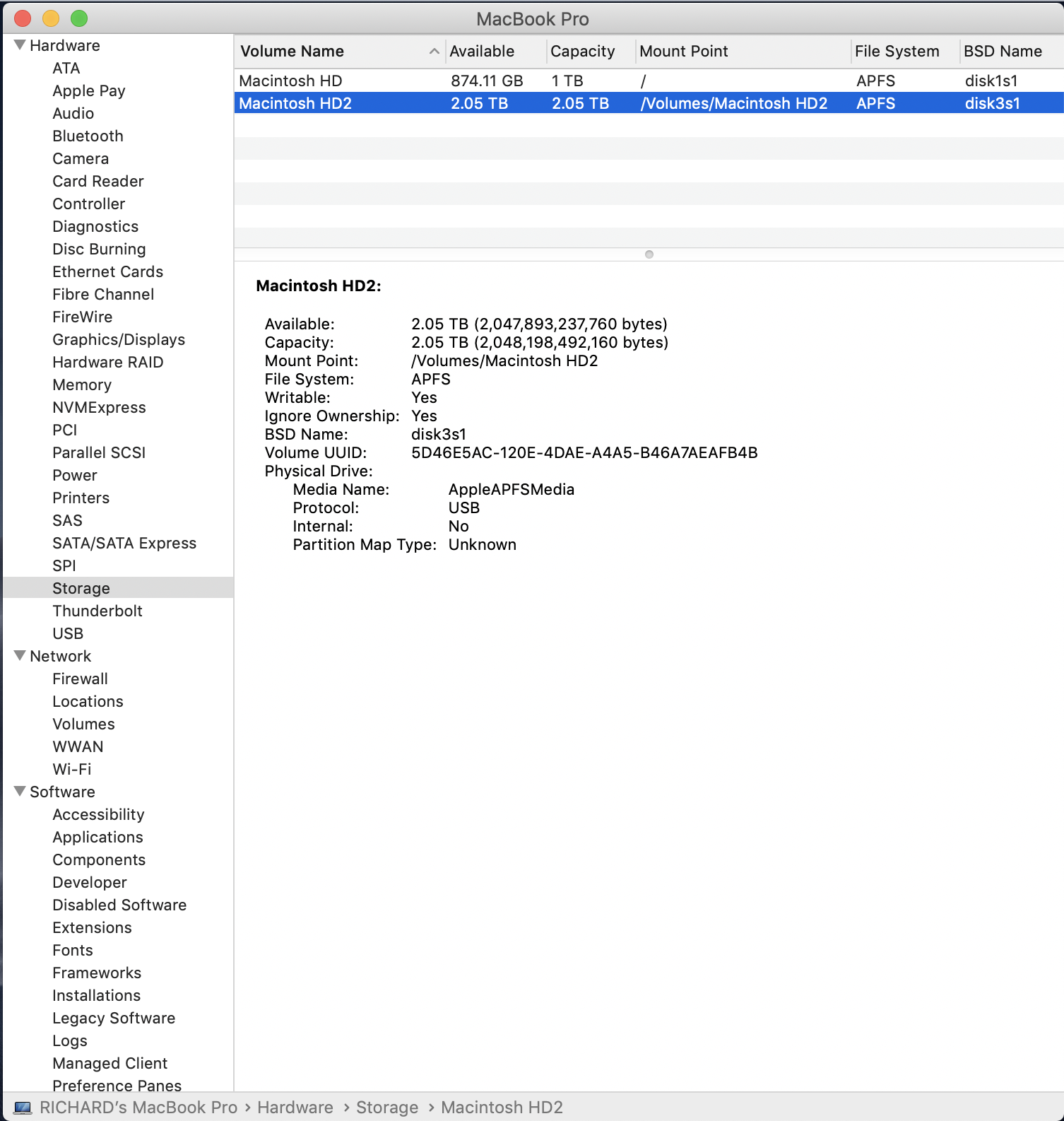Select Disc Burning in sidebar
The height and width of the screenshot is (1121, 1064).
coord(99,249)
